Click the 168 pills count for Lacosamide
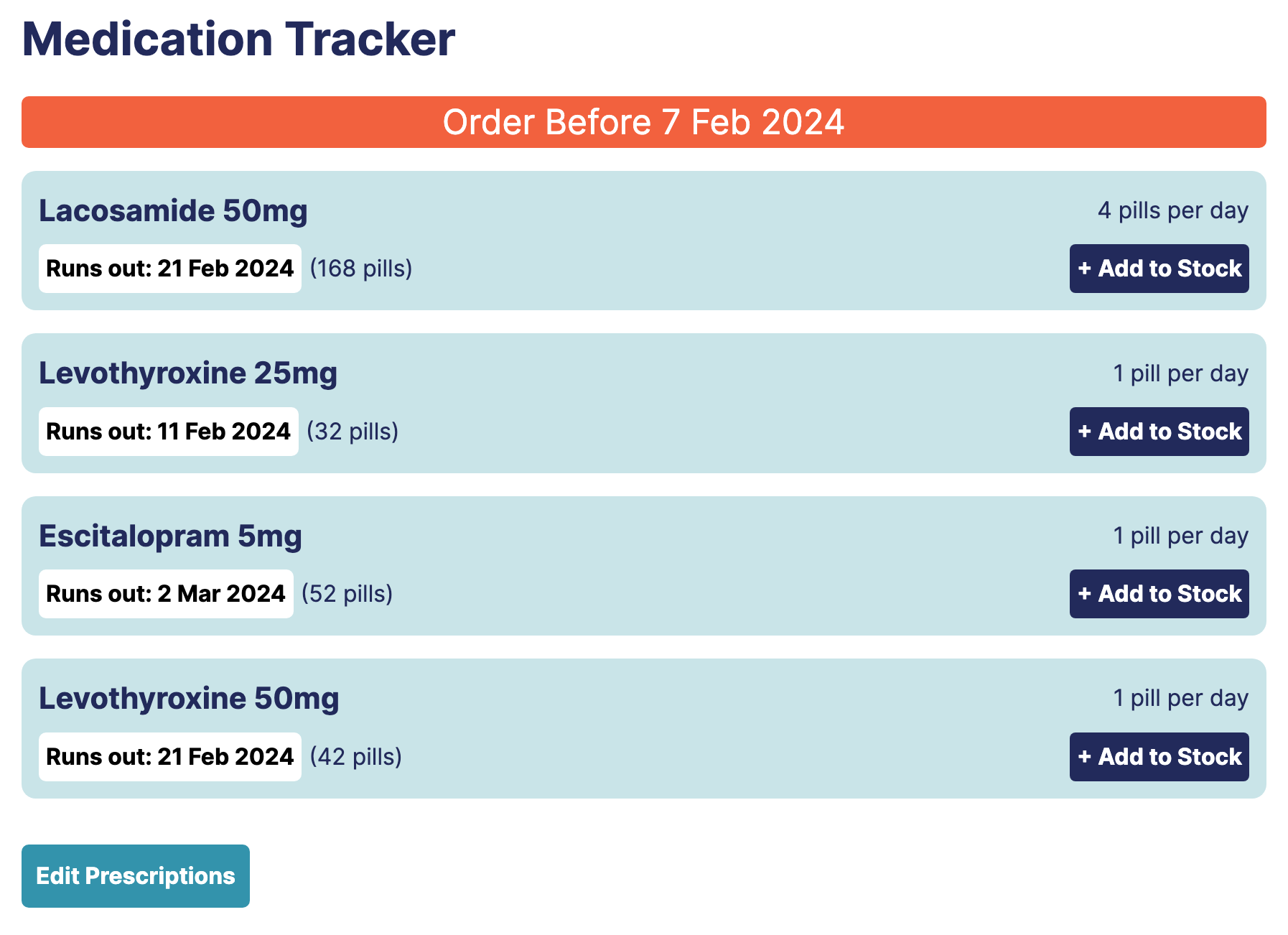The height and width of the screenshot is (935, 1288). point(360,269)
